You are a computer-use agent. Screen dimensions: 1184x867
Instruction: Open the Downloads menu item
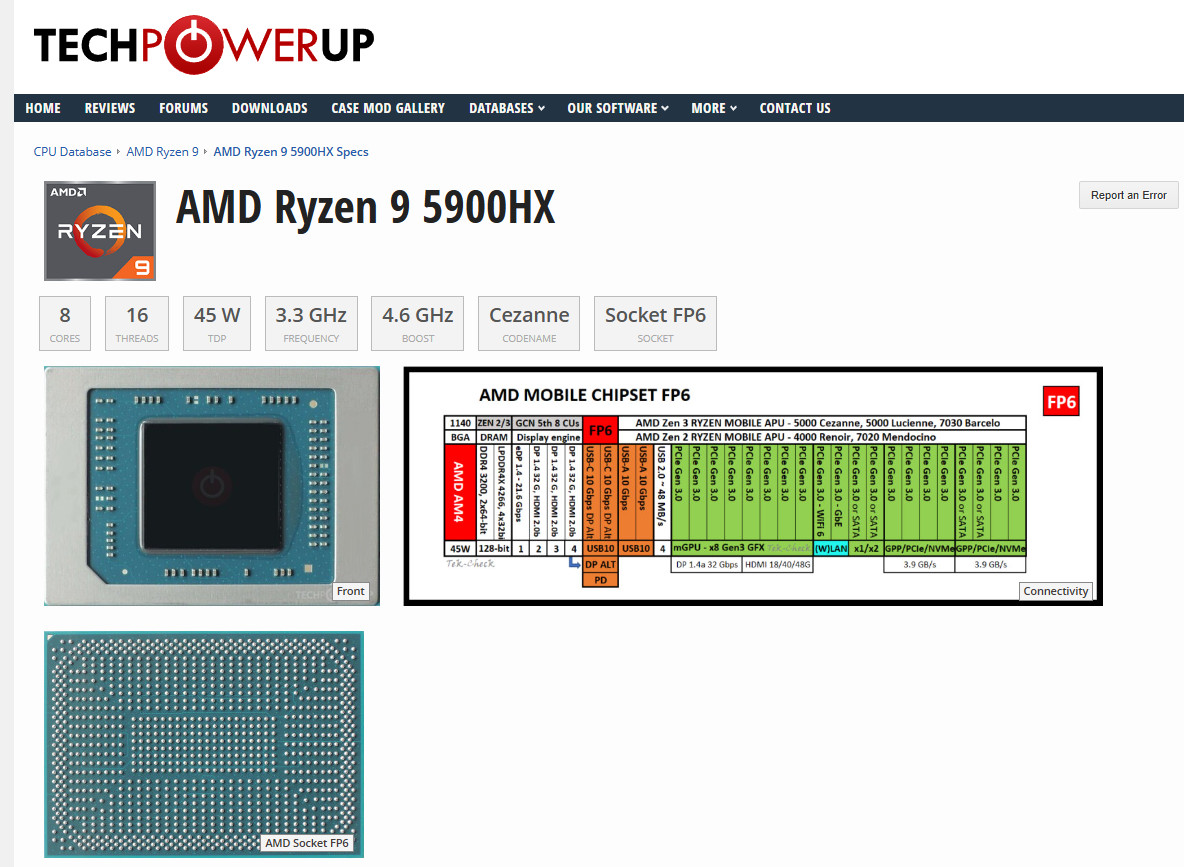(x=270, y=108)
